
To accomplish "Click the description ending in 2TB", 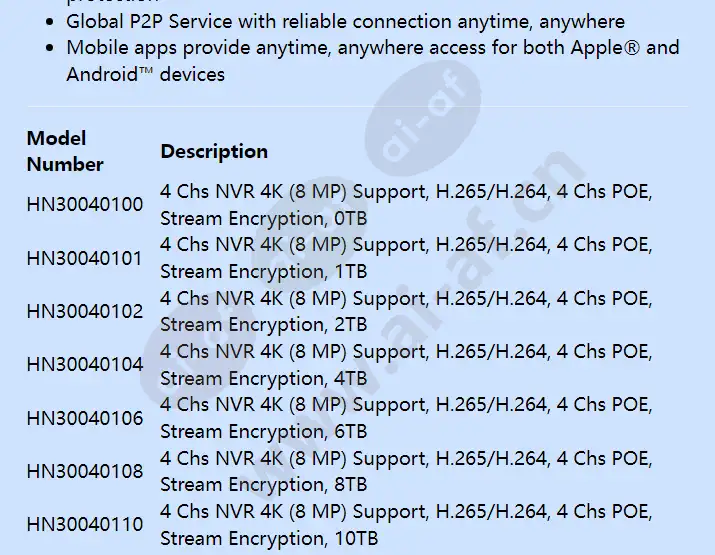I will (x=406, y=311).
